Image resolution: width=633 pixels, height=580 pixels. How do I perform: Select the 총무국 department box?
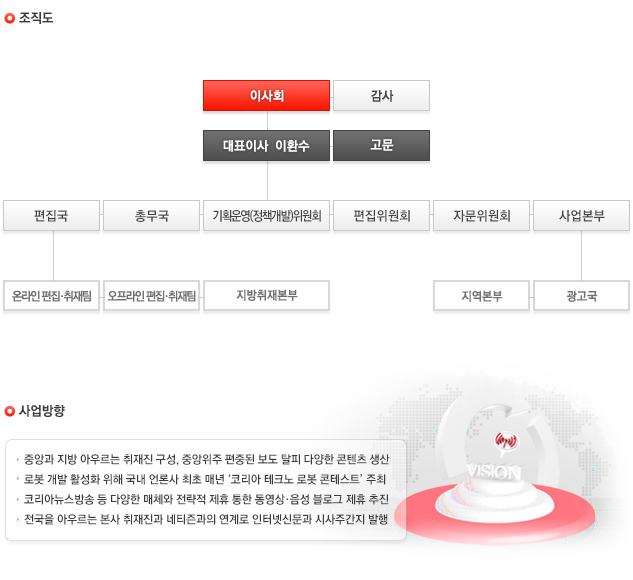pos(151,216)
